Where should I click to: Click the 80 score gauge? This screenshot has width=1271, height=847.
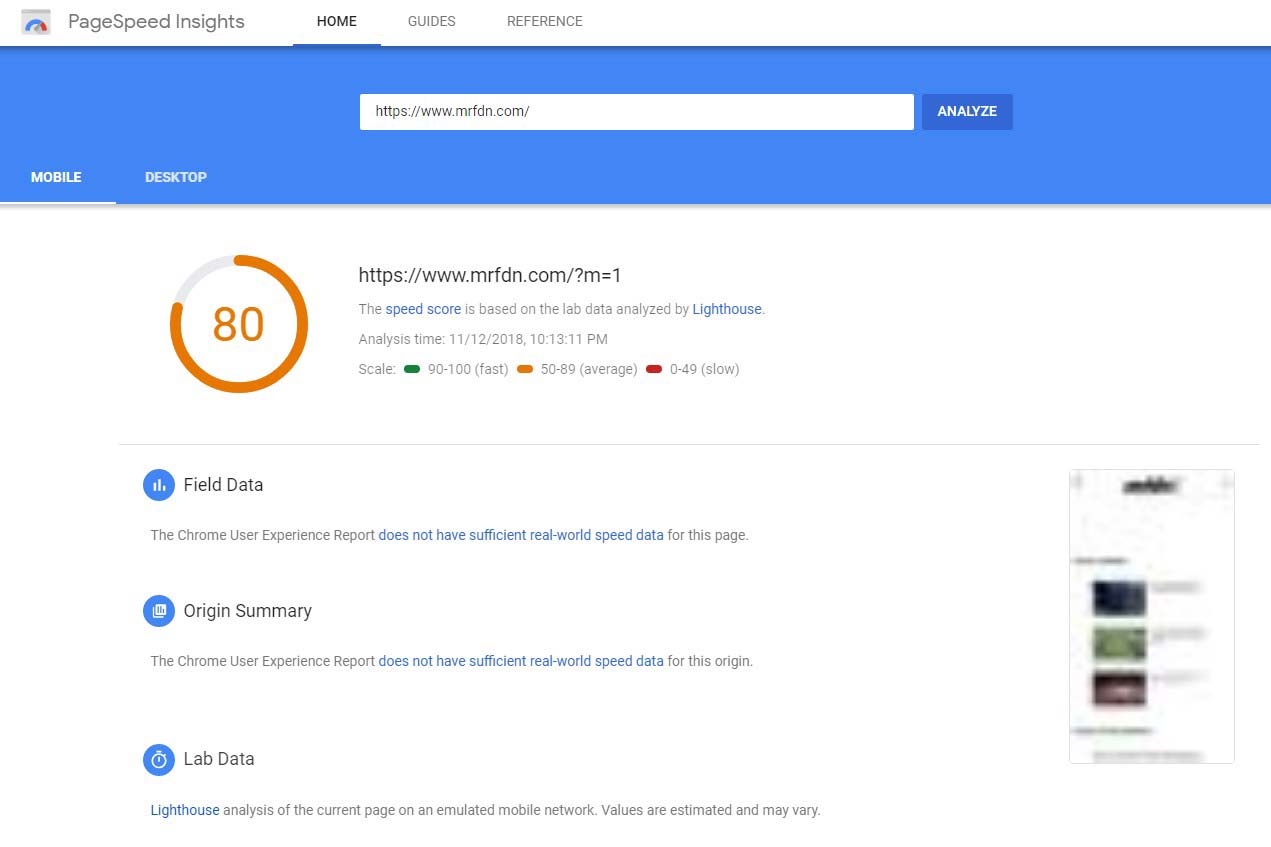coord(239,324)
